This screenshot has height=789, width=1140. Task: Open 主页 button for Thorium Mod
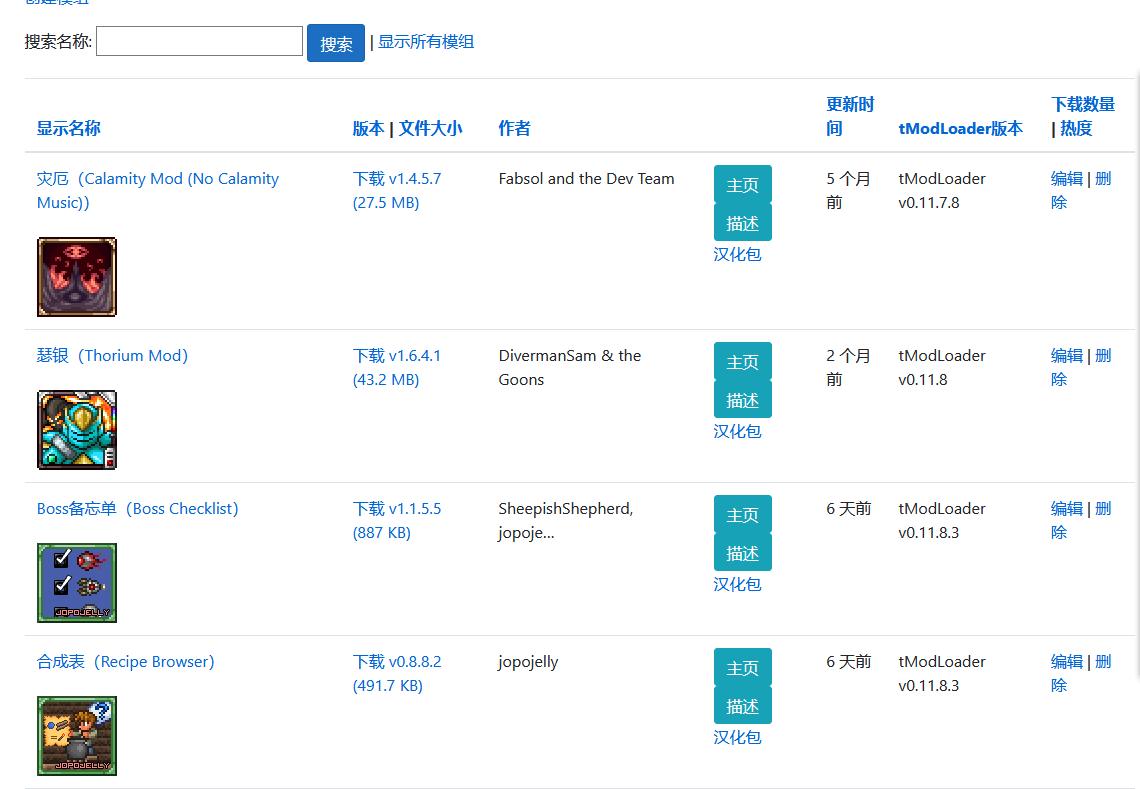[x=742, y=362]
